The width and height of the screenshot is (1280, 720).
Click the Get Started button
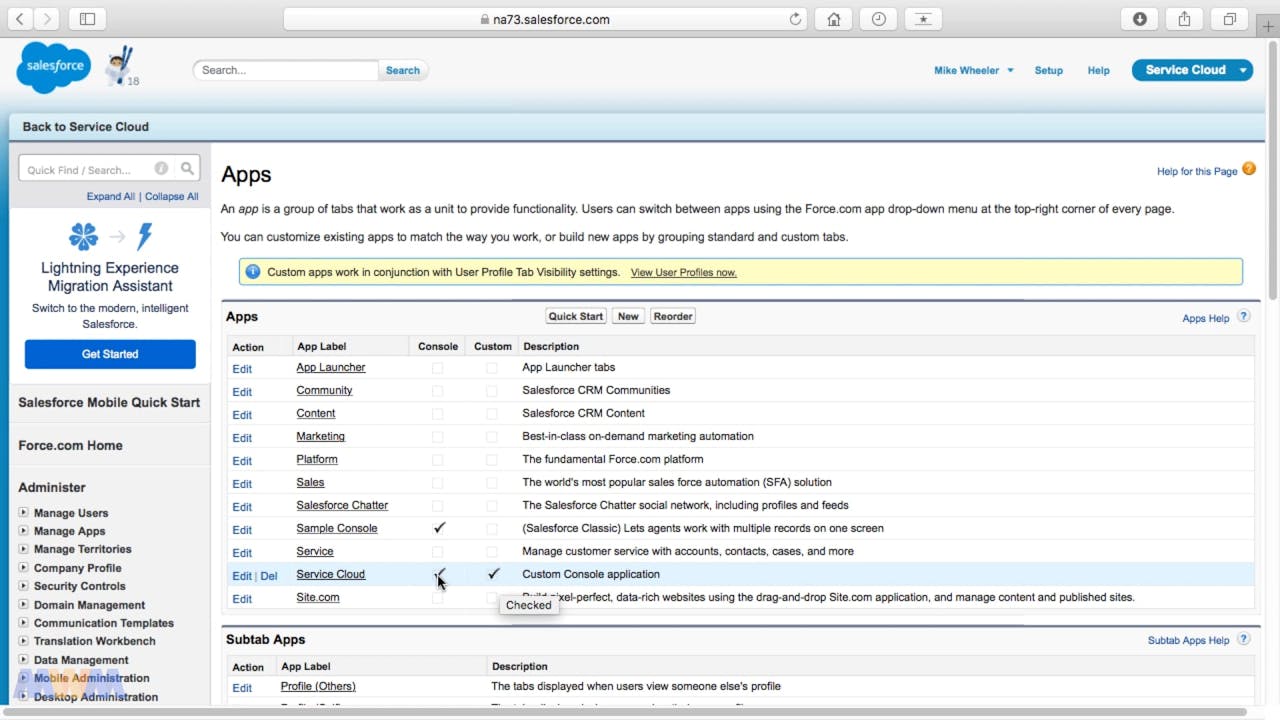(110, 354)
